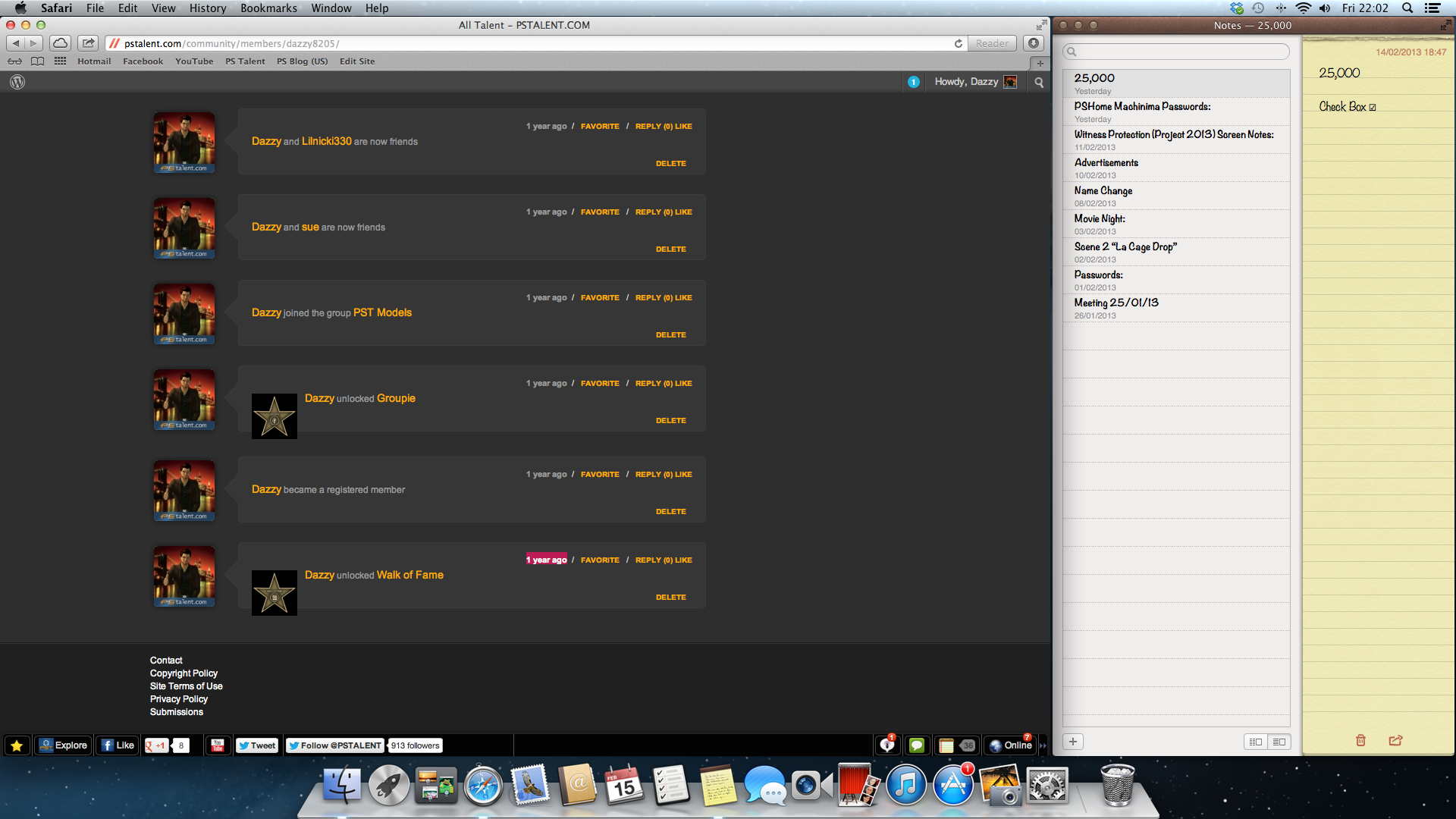Screen dimensions: 1456x819
Task: Delete the Walk of Fame activity
Action: [670, 598]
